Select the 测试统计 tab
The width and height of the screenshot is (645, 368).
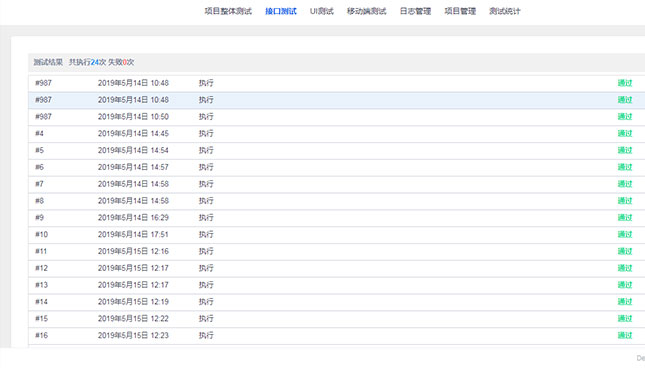pos(505,11)
